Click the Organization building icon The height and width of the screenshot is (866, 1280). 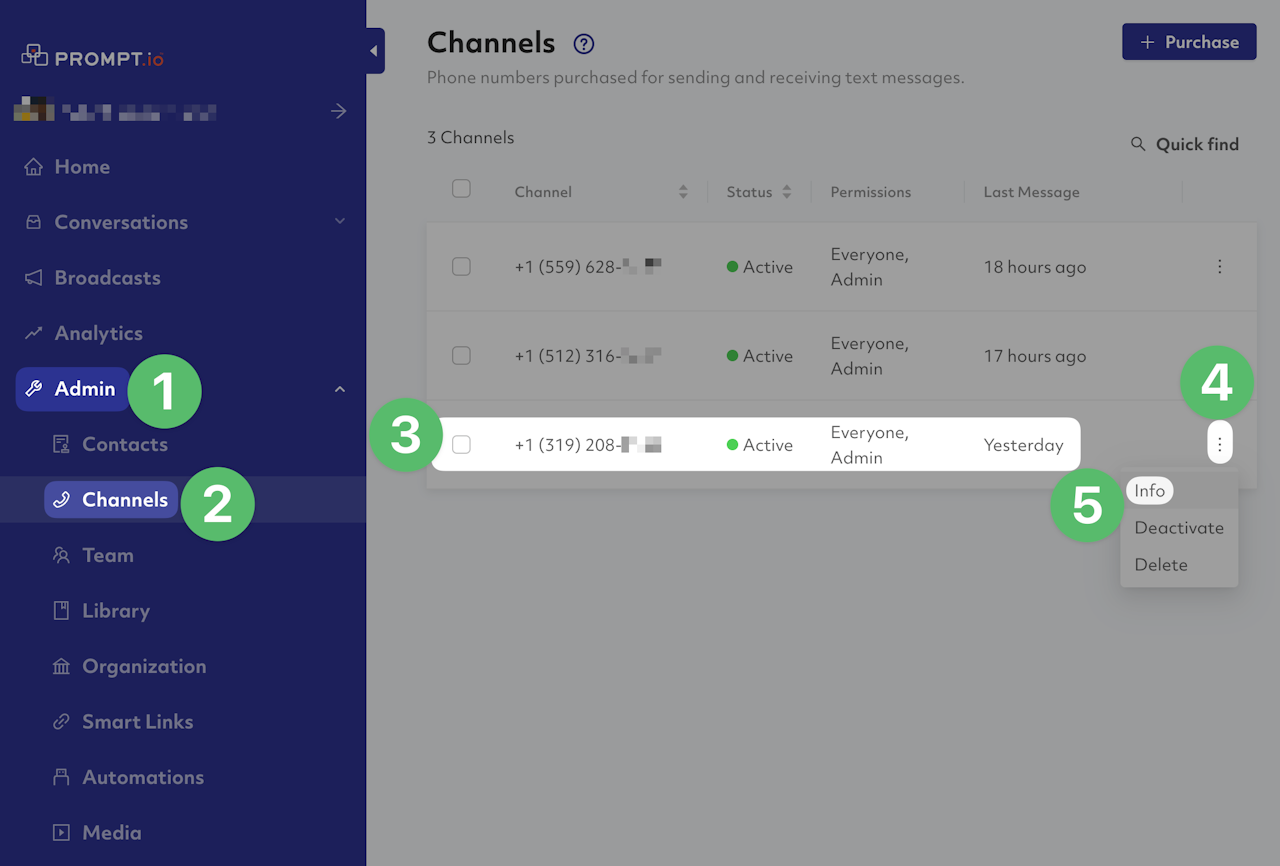(x=62, y=667)
